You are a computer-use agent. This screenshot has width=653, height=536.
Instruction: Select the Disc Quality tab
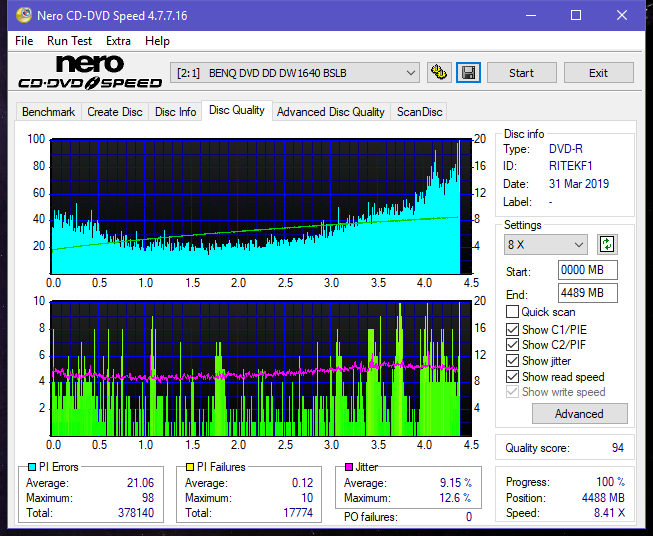coord(237,110)
